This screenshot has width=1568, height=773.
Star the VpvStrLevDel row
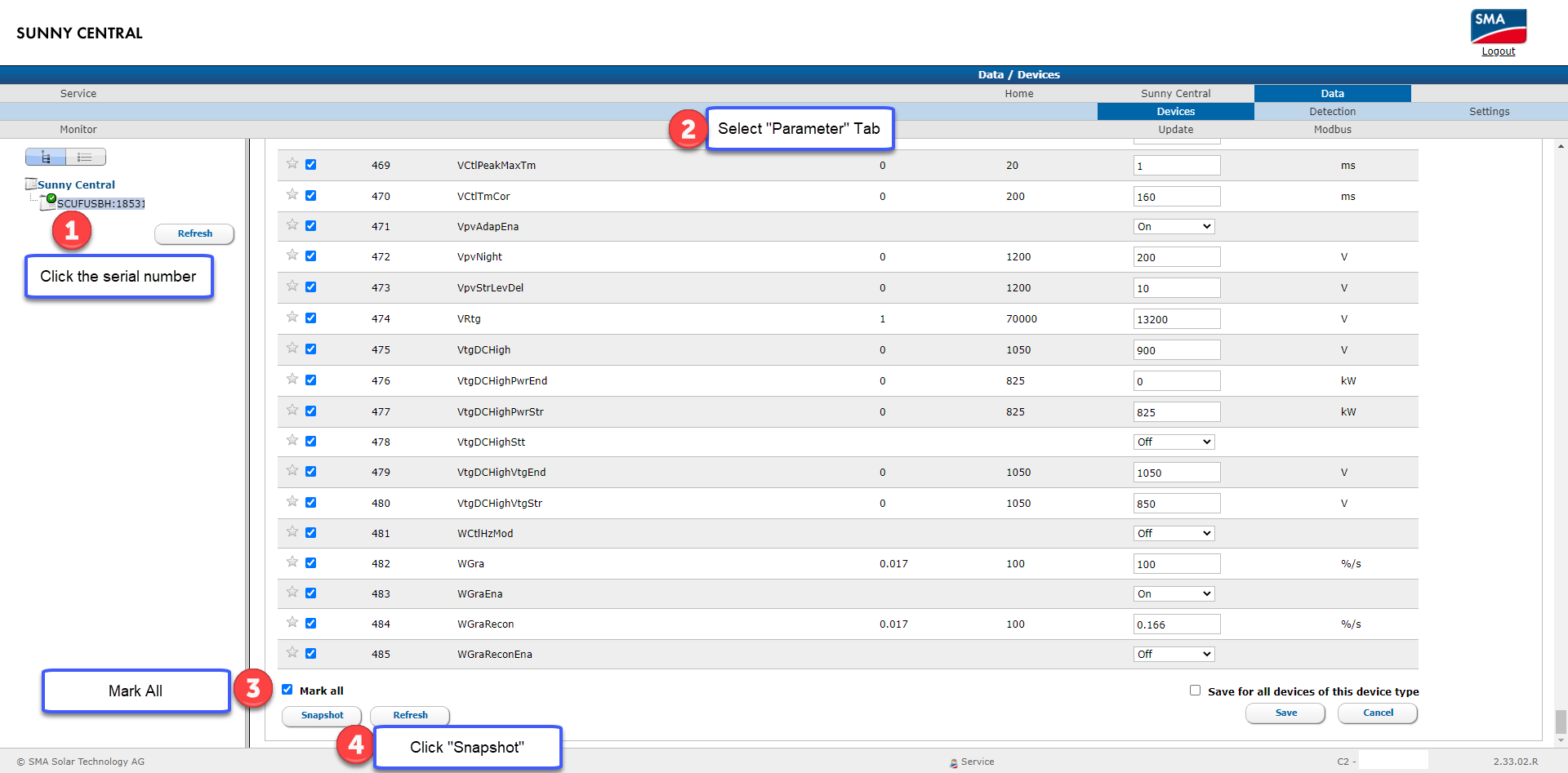pos(292,286)
